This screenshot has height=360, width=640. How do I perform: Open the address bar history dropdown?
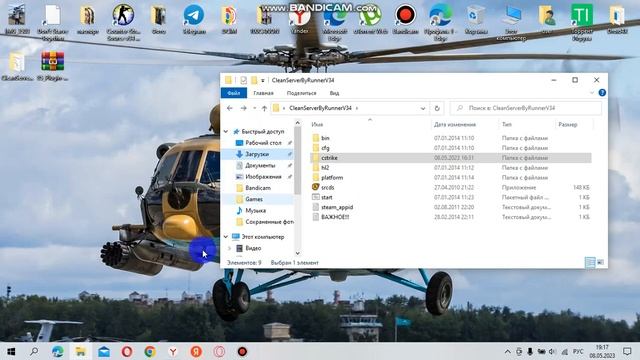[423, 108]
